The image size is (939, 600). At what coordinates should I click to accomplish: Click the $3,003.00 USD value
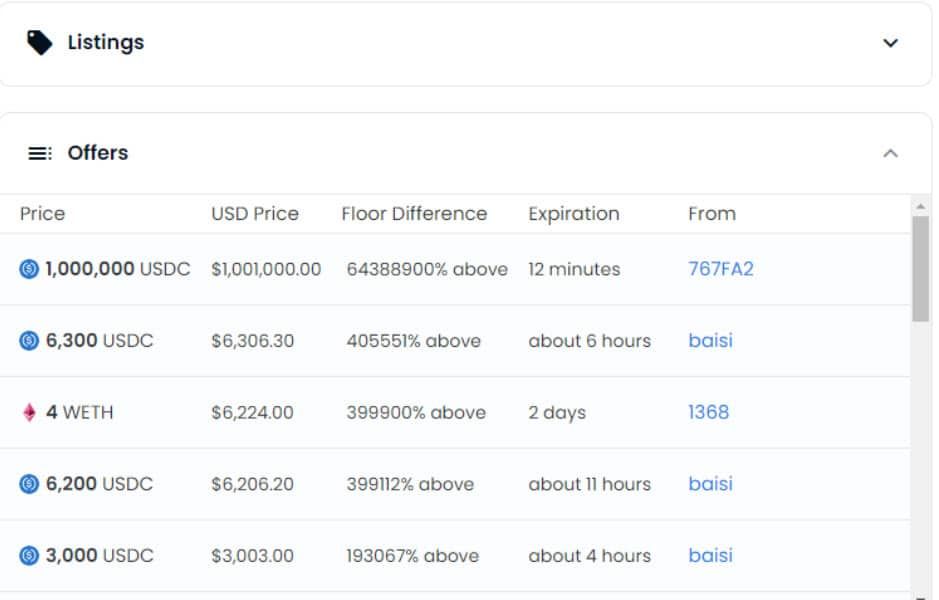tap(252, 556)
